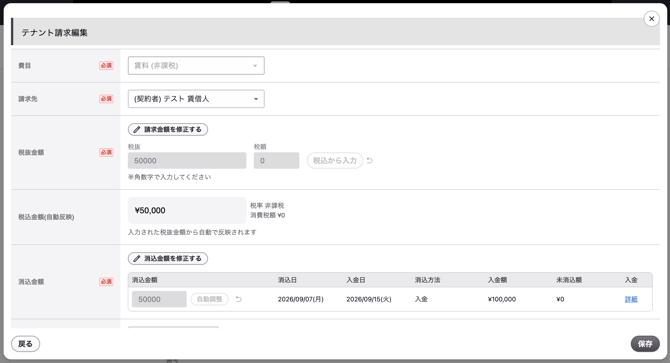The image size is (670, 363).
Task: Click the 請求金額を修正する button
Action: 168,129
